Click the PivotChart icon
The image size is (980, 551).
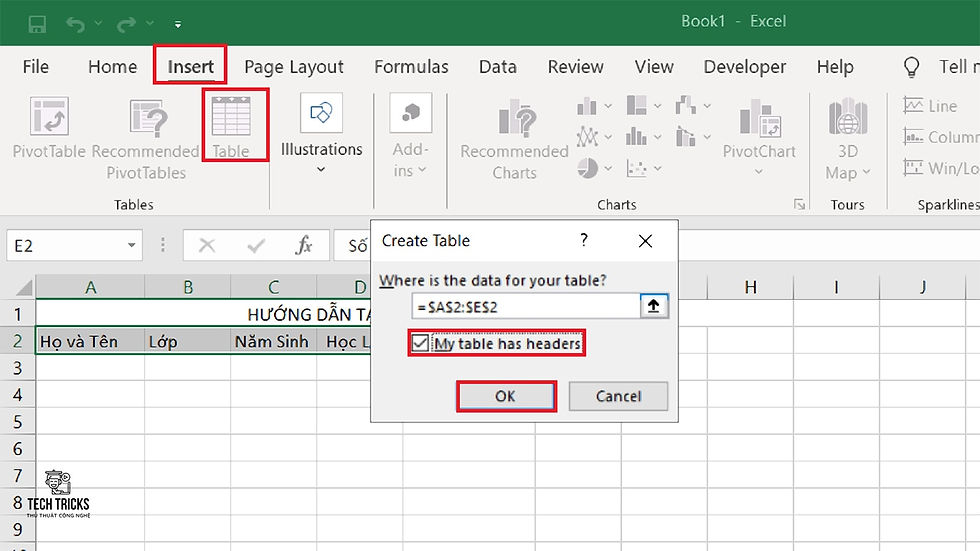point(760,117)
